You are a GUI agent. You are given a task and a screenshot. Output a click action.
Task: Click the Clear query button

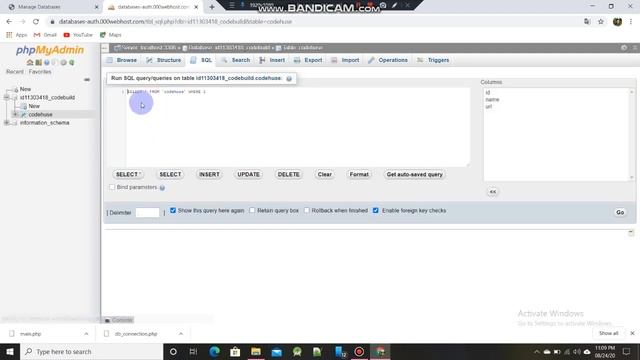(324, 175)
